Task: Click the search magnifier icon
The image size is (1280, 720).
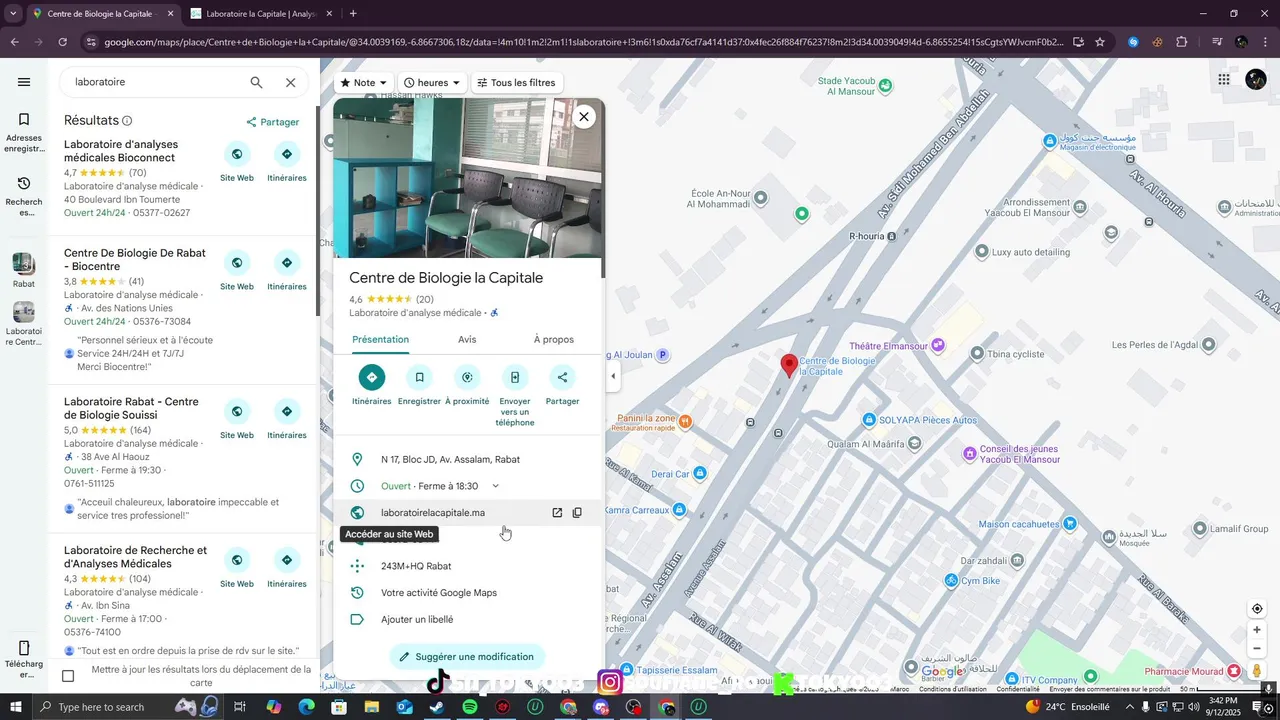Action: [257, 82]
